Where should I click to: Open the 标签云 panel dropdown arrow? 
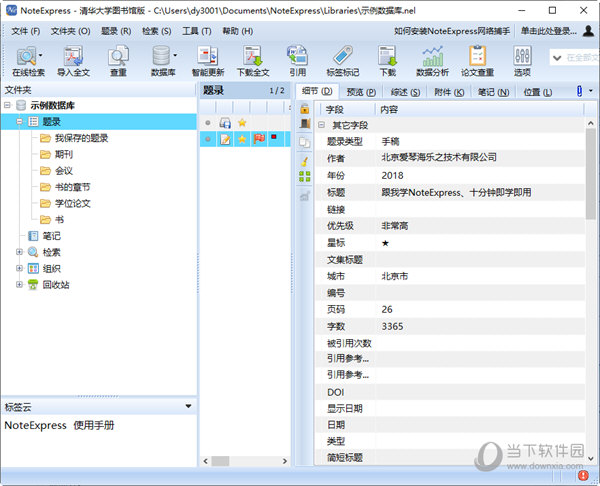point(188,406)
